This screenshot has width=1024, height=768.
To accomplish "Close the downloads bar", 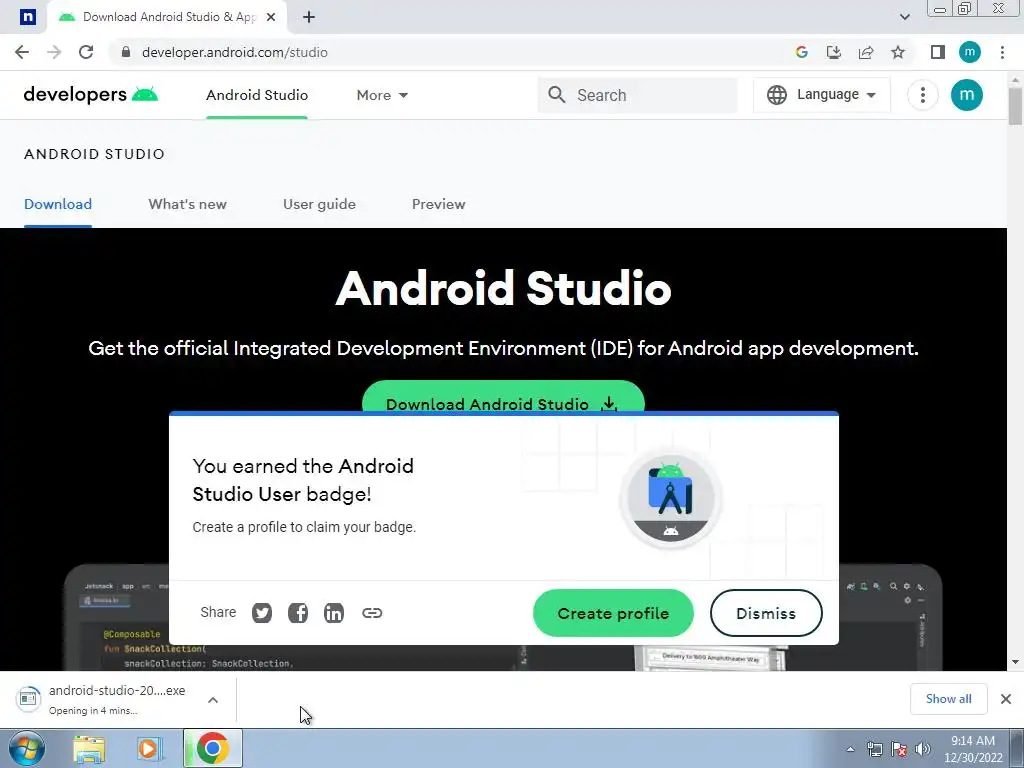I will pyautogui.click(x=1006, y=699).
